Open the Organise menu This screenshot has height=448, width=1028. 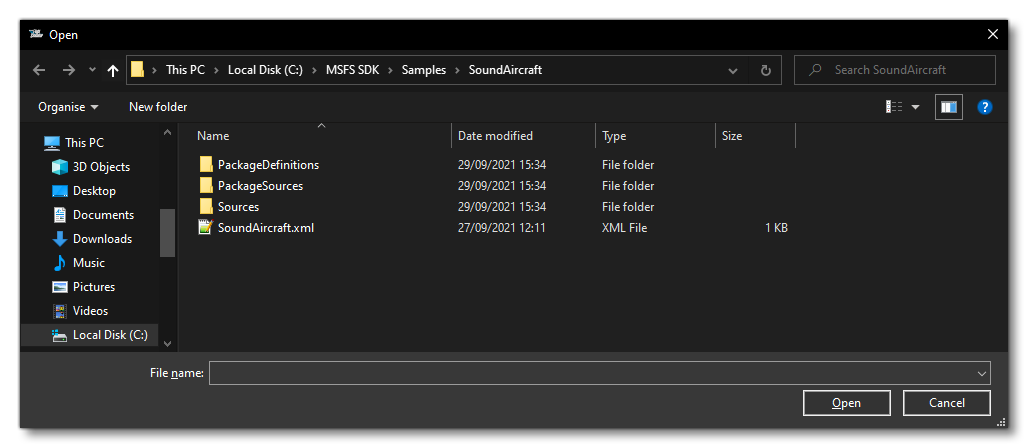point(68,107)
